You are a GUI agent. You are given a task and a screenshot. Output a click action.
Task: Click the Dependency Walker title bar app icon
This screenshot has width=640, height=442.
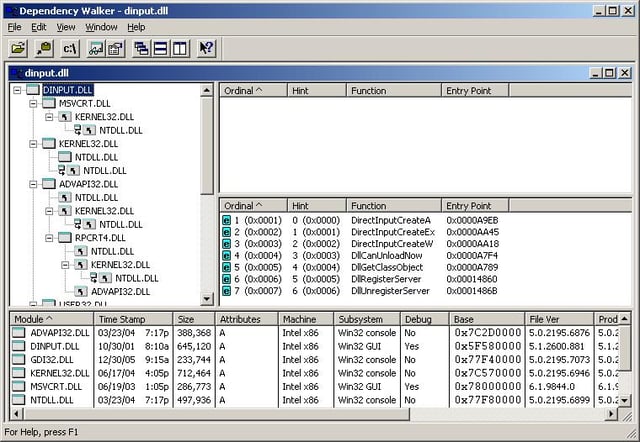(x=11, y=11)
